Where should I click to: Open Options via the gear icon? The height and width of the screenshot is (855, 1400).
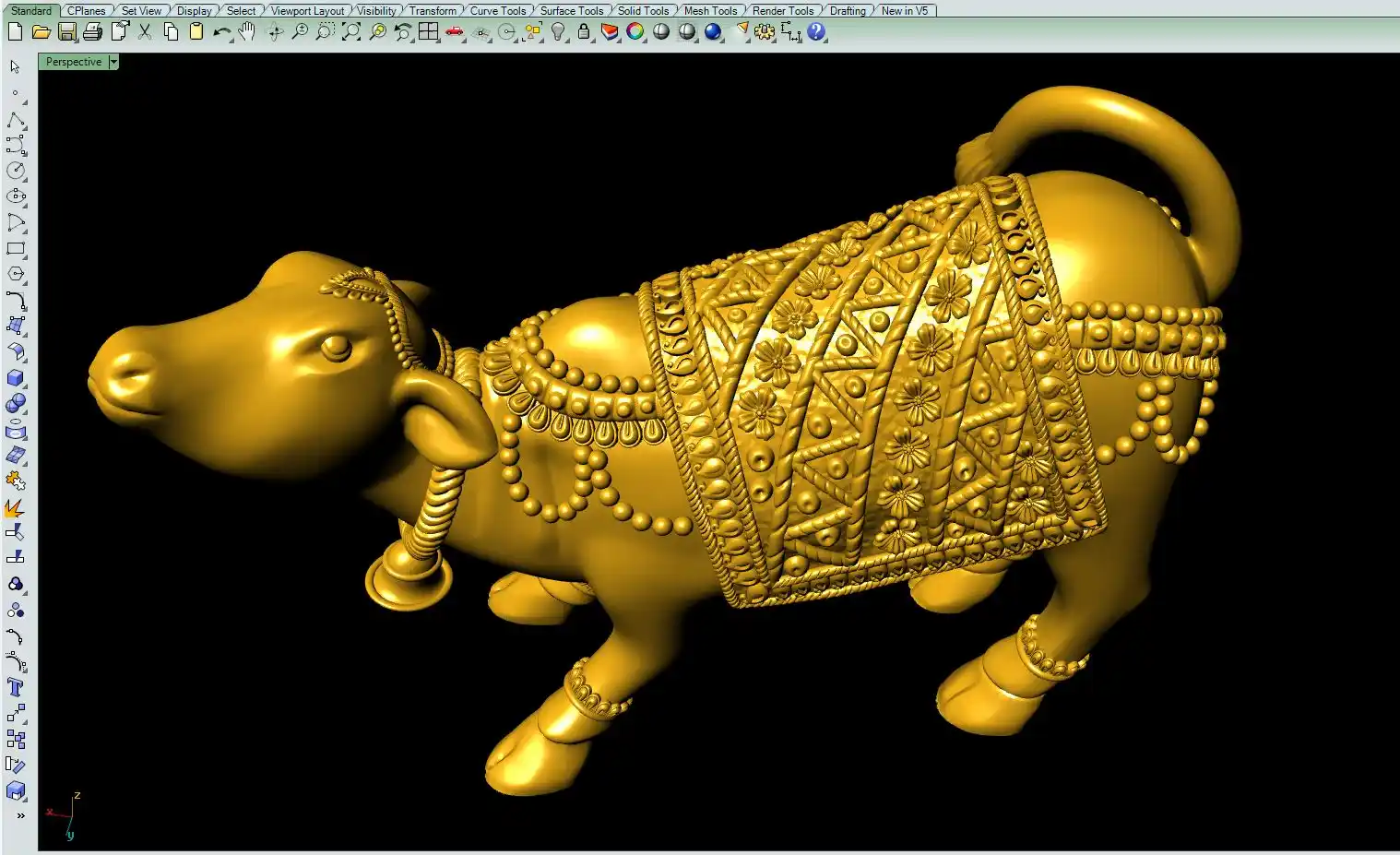click(x=765, y=32)
